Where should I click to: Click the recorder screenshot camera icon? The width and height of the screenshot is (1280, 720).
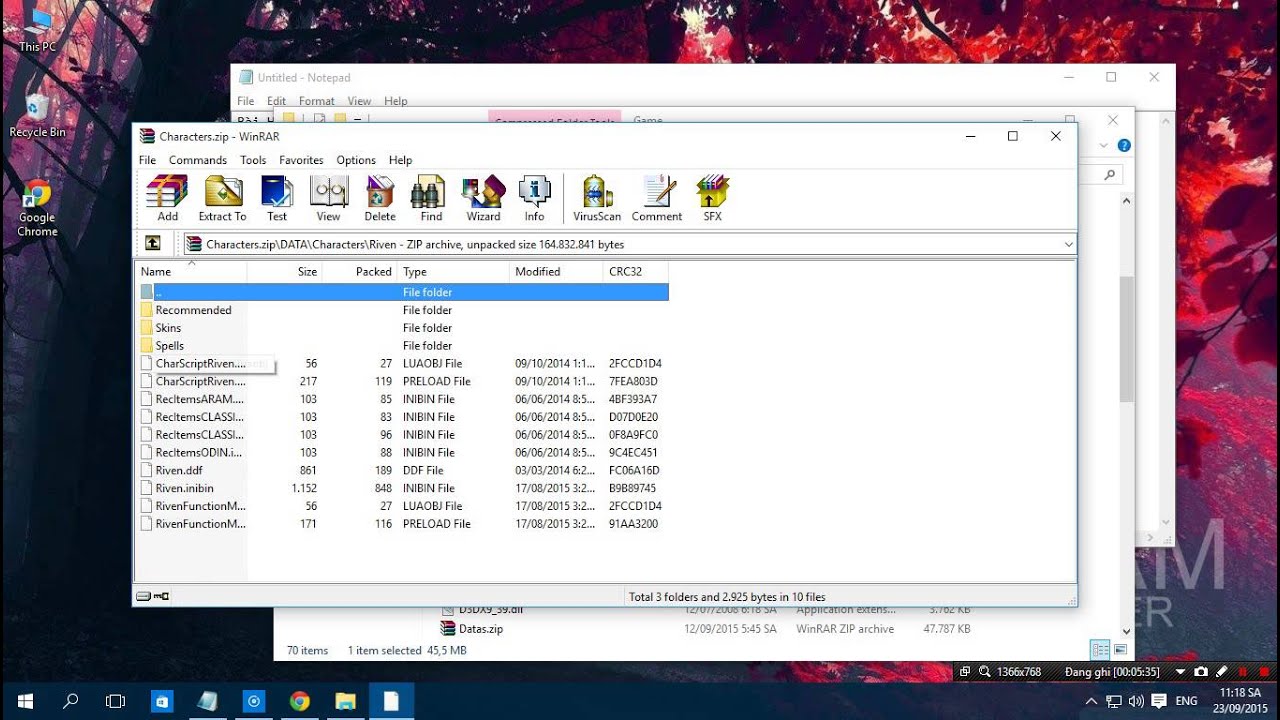(1201, 672)
